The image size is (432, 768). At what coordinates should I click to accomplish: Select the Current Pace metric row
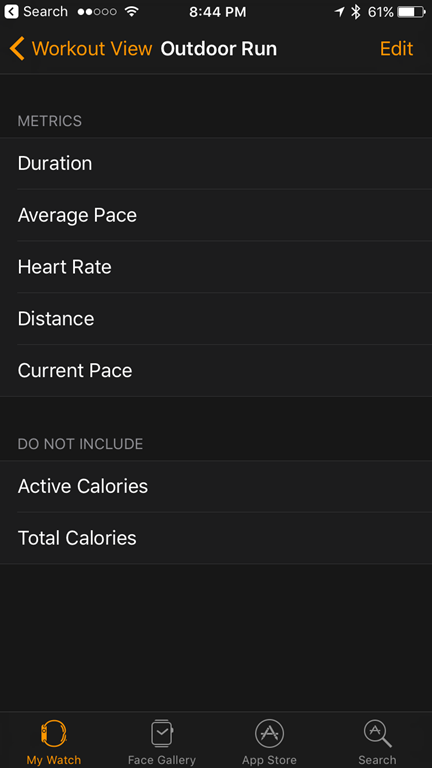click(216, 371)
